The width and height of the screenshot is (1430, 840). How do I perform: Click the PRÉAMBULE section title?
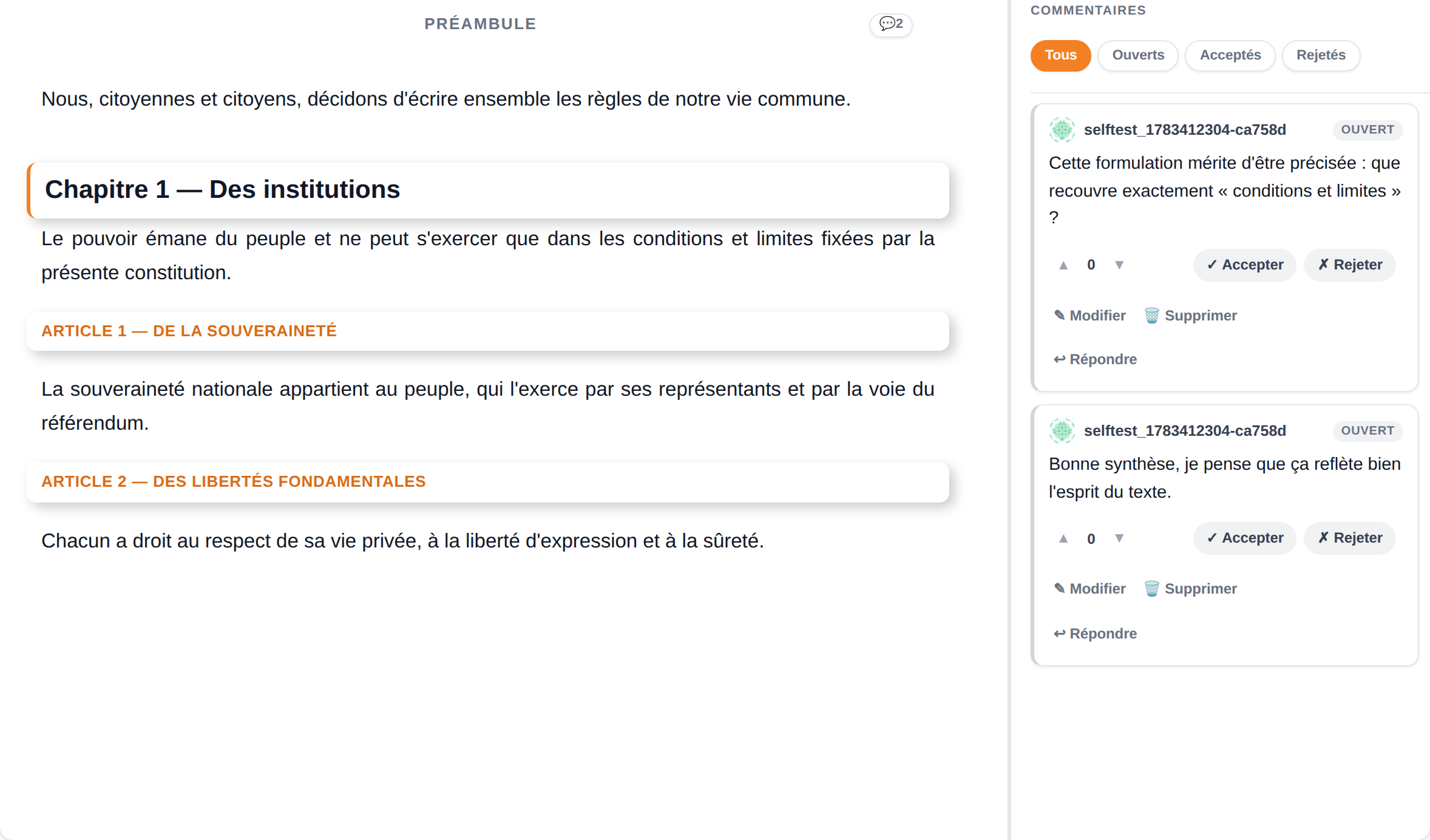[480, 24]
